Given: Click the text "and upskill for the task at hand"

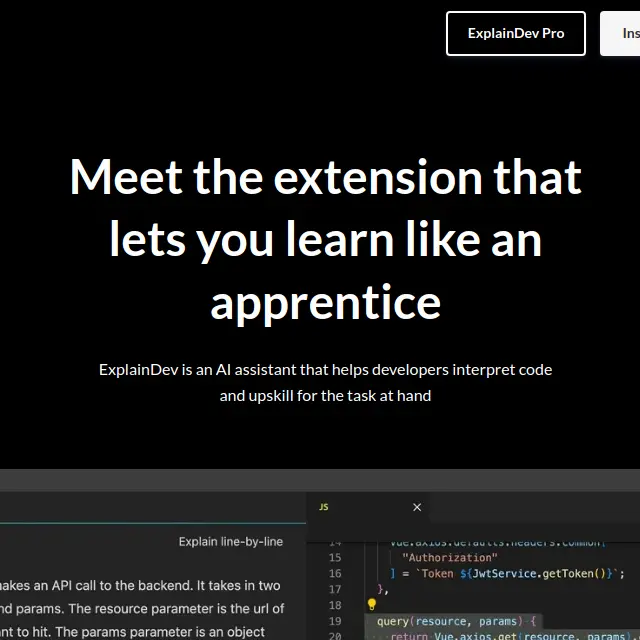Looking at the screenshot, I should point(325,396).
